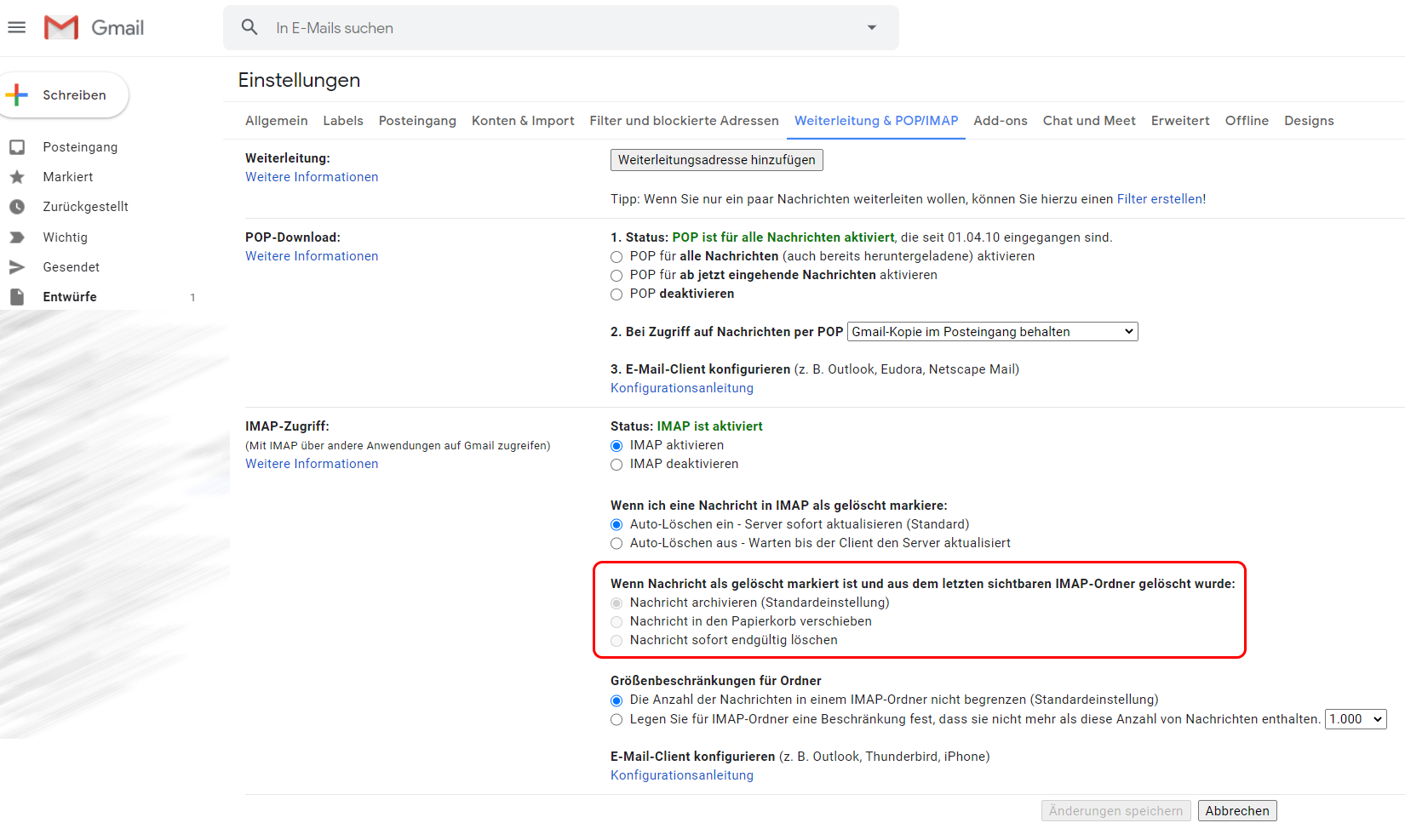Click the colorful plus compose icon
1405x840 pixels.
click(17, 94)
